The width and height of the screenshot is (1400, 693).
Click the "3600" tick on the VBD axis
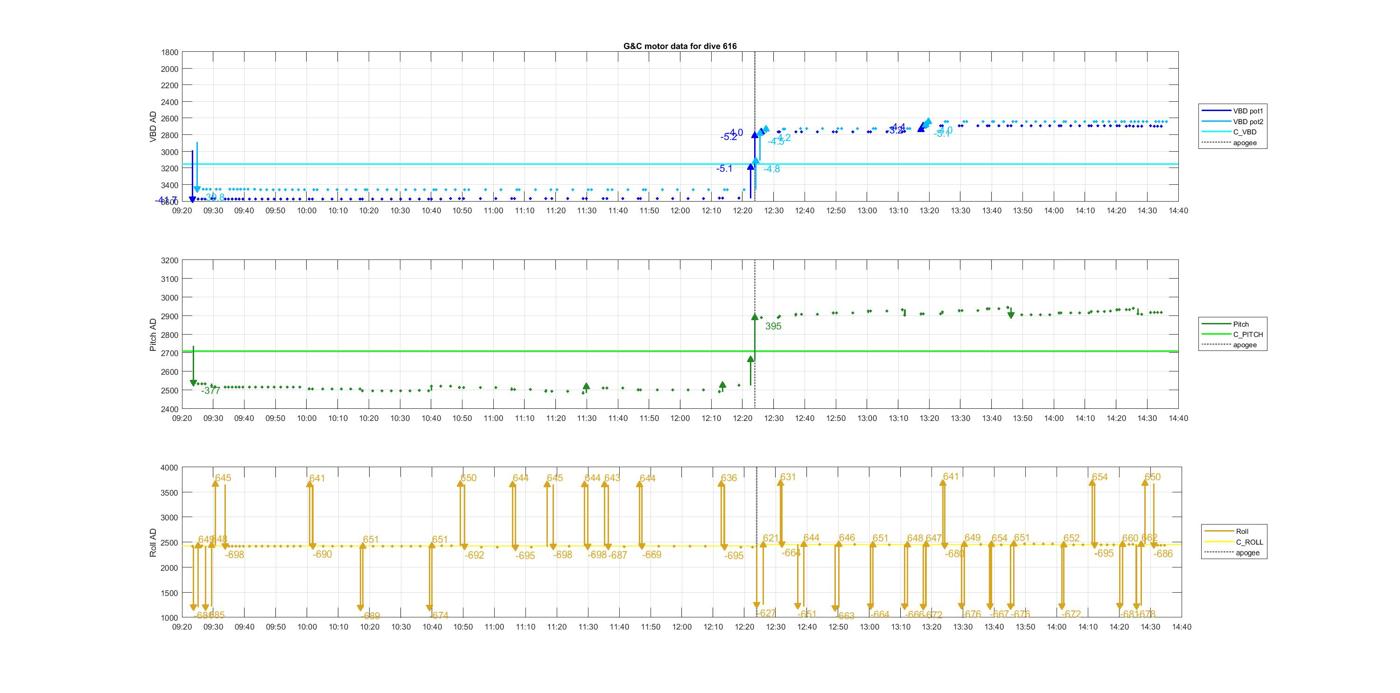170,201
